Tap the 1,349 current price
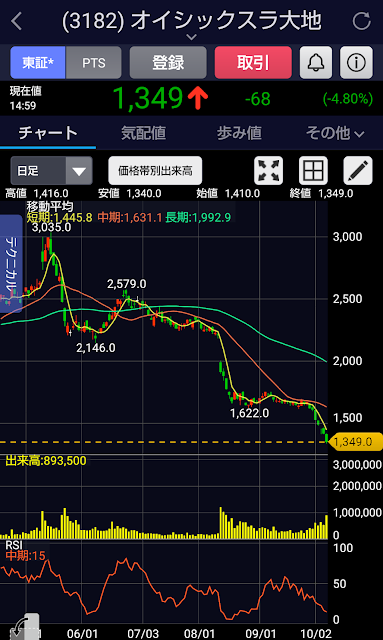Viewport: 383px width, 640px height. (x=148, y=99)
